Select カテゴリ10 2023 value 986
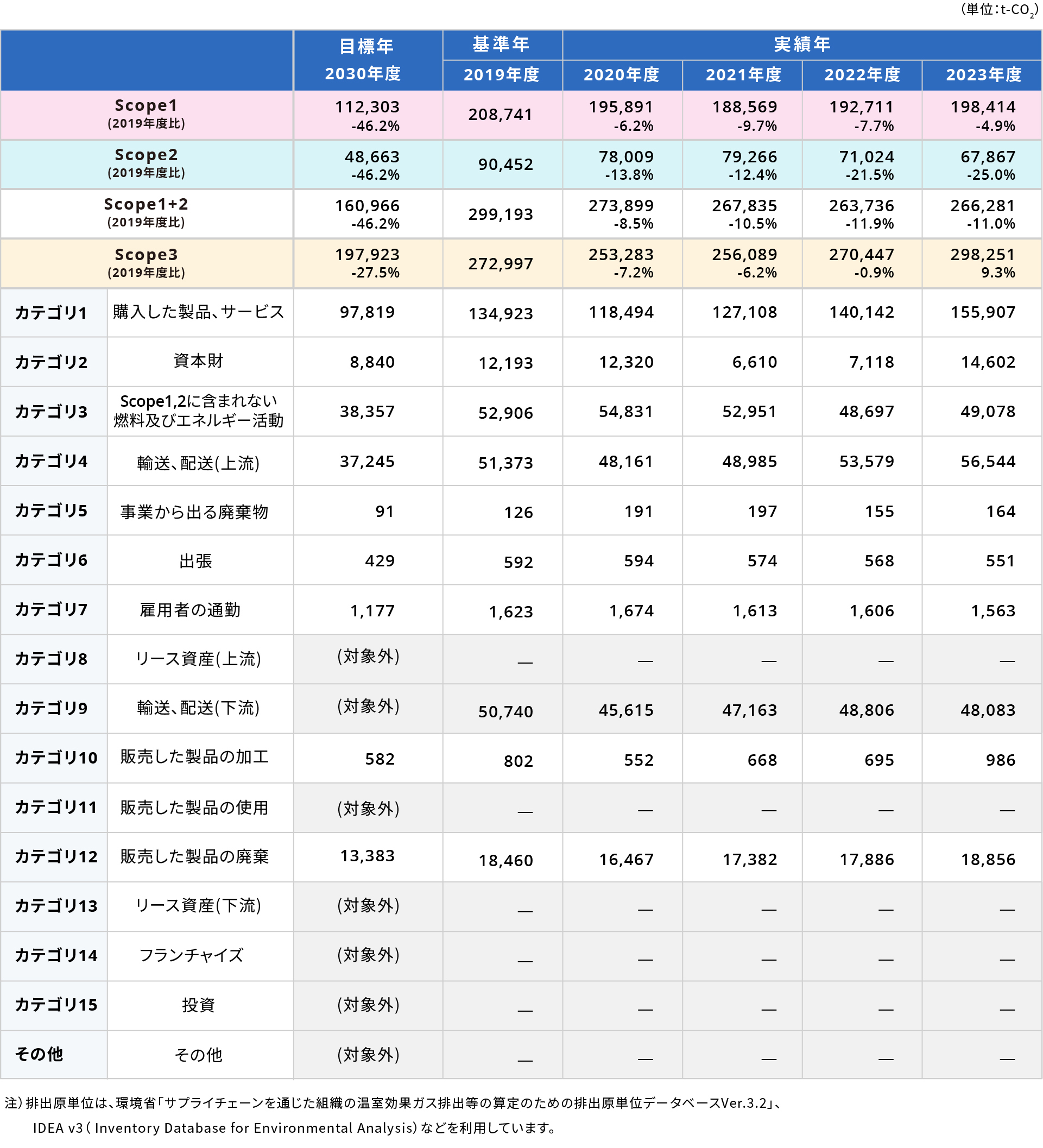This screenshot has width=1043, height=1148. point(1000,761)
